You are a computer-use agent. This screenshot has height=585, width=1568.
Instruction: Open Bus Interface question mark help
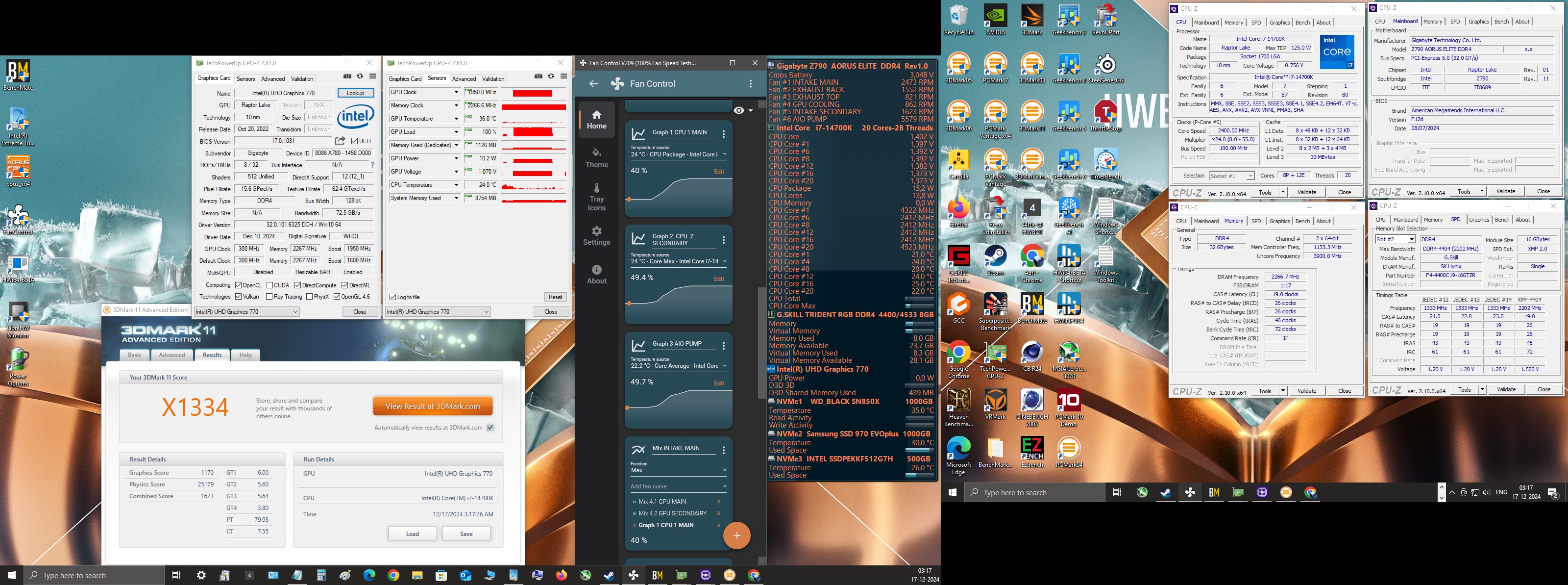(x=372, y=165)
